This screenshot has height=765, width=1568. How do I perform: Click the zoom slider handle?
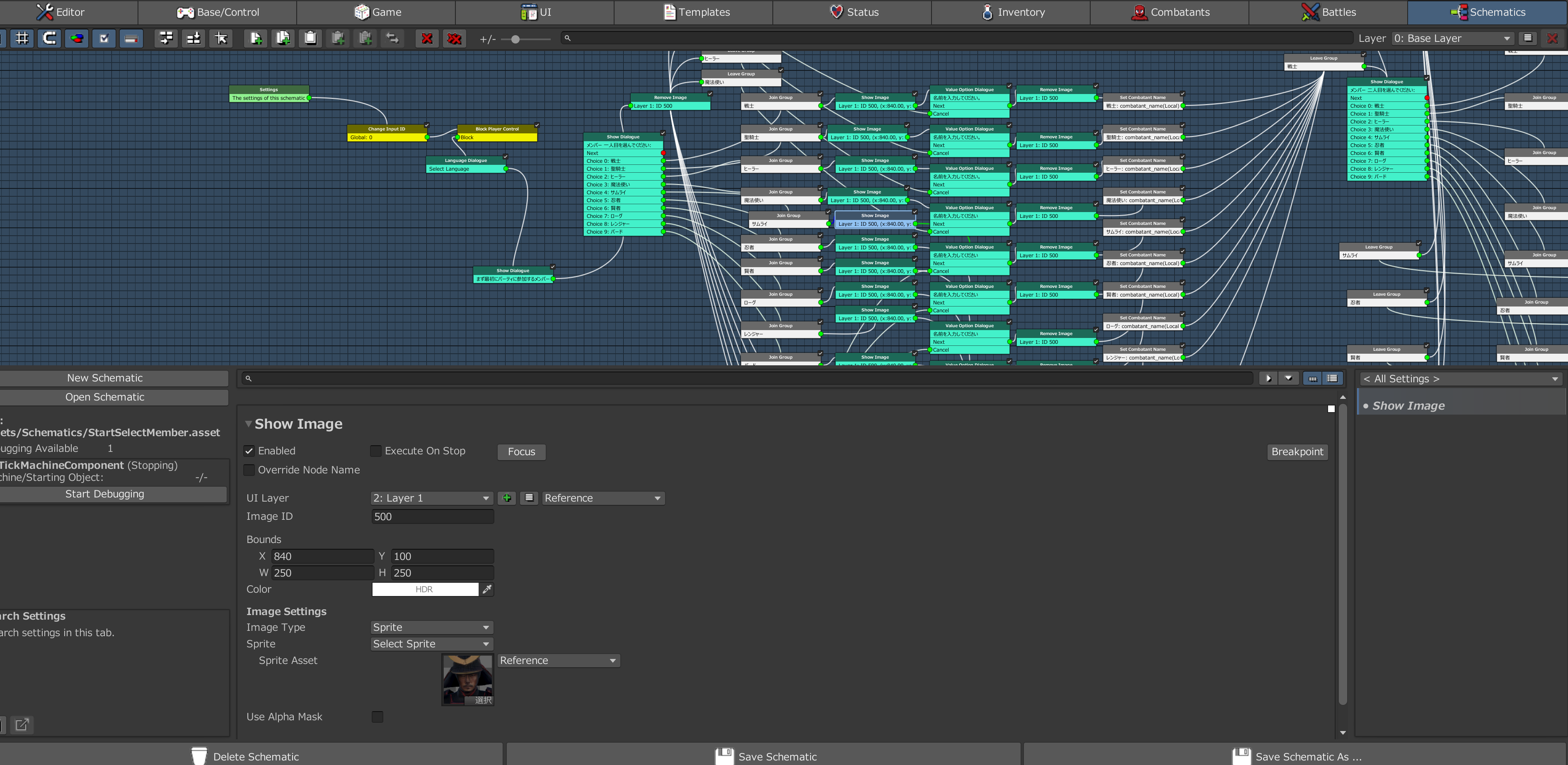click(515, 39)
